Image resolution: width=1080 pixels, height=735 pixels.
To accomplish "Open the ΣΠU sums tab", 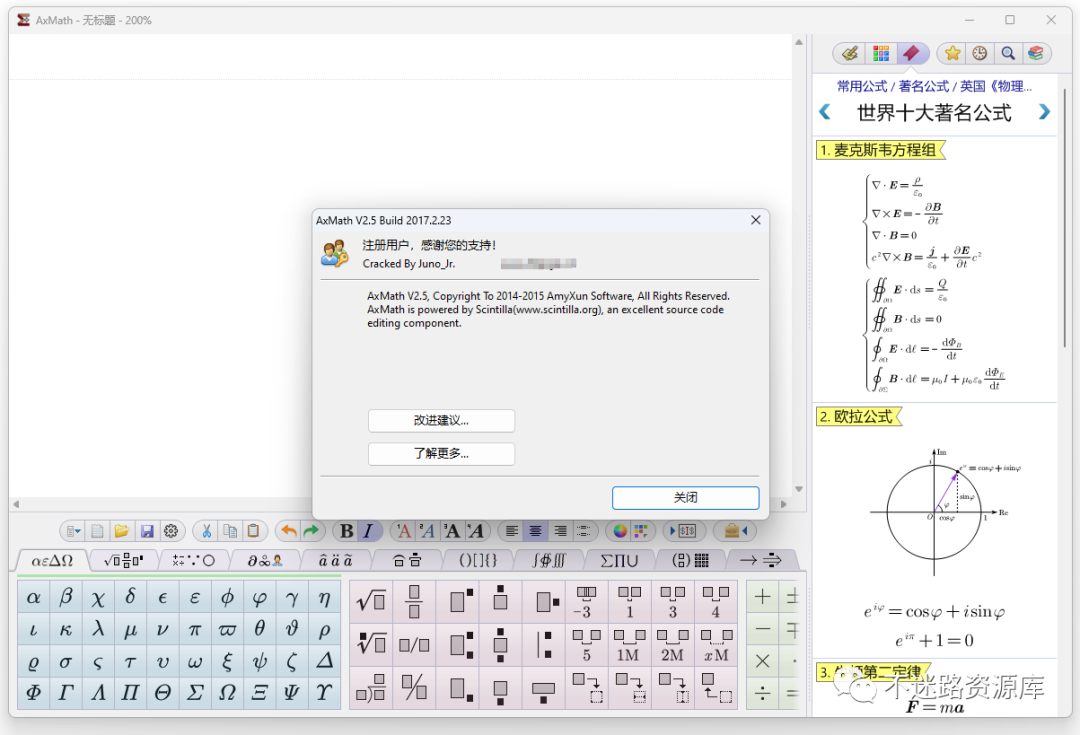I will point(619,560).
